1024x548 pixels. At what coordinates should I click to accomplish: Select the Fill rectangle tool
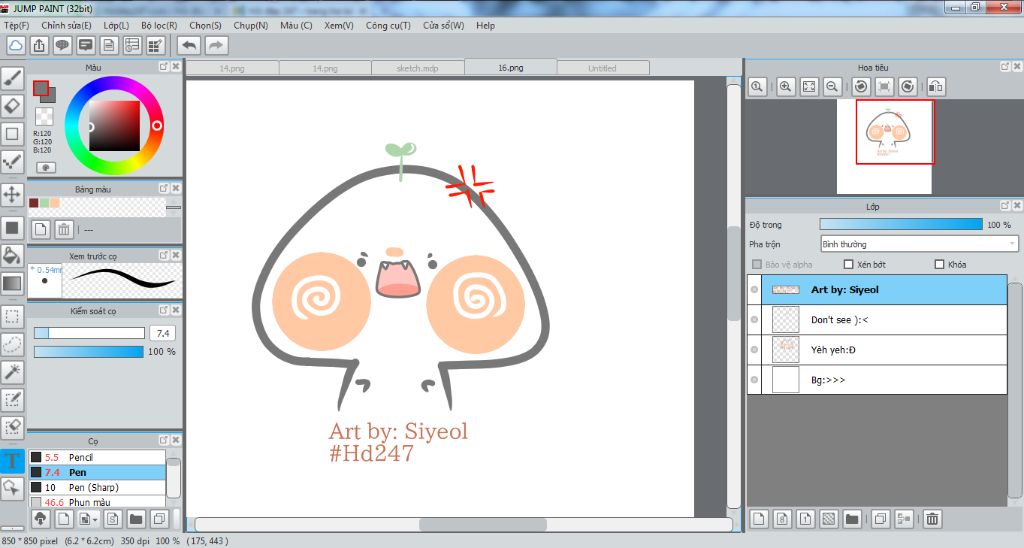tap(12, 228)
